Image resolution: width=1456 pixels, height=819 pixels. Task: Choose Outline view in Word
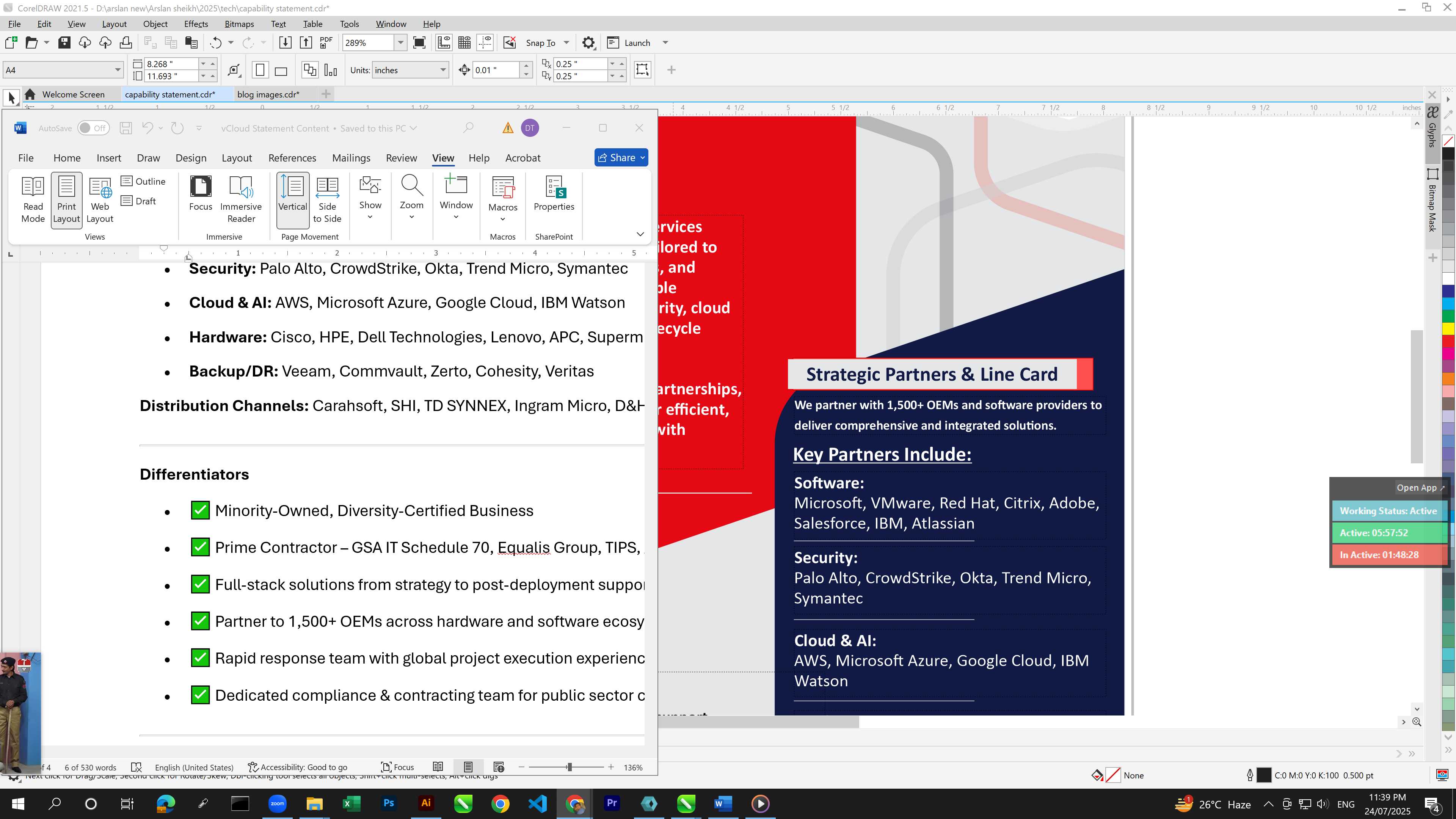click(x=144, y=181)
